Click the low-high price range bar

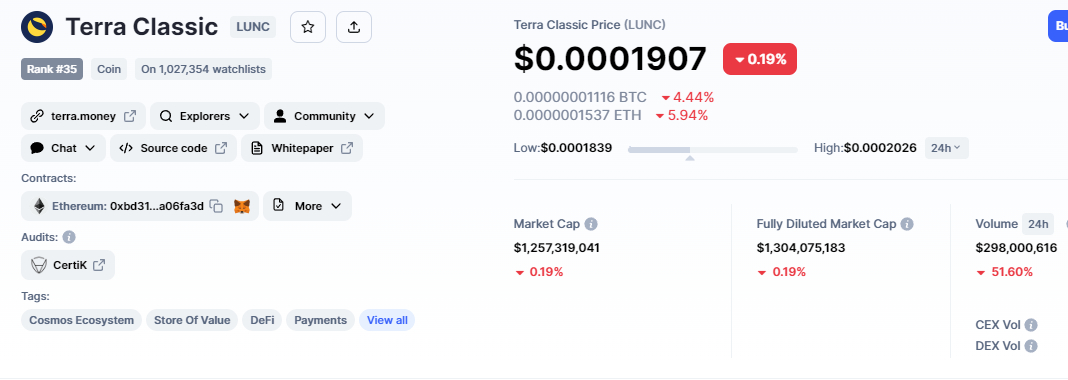(x=712, y=149)
